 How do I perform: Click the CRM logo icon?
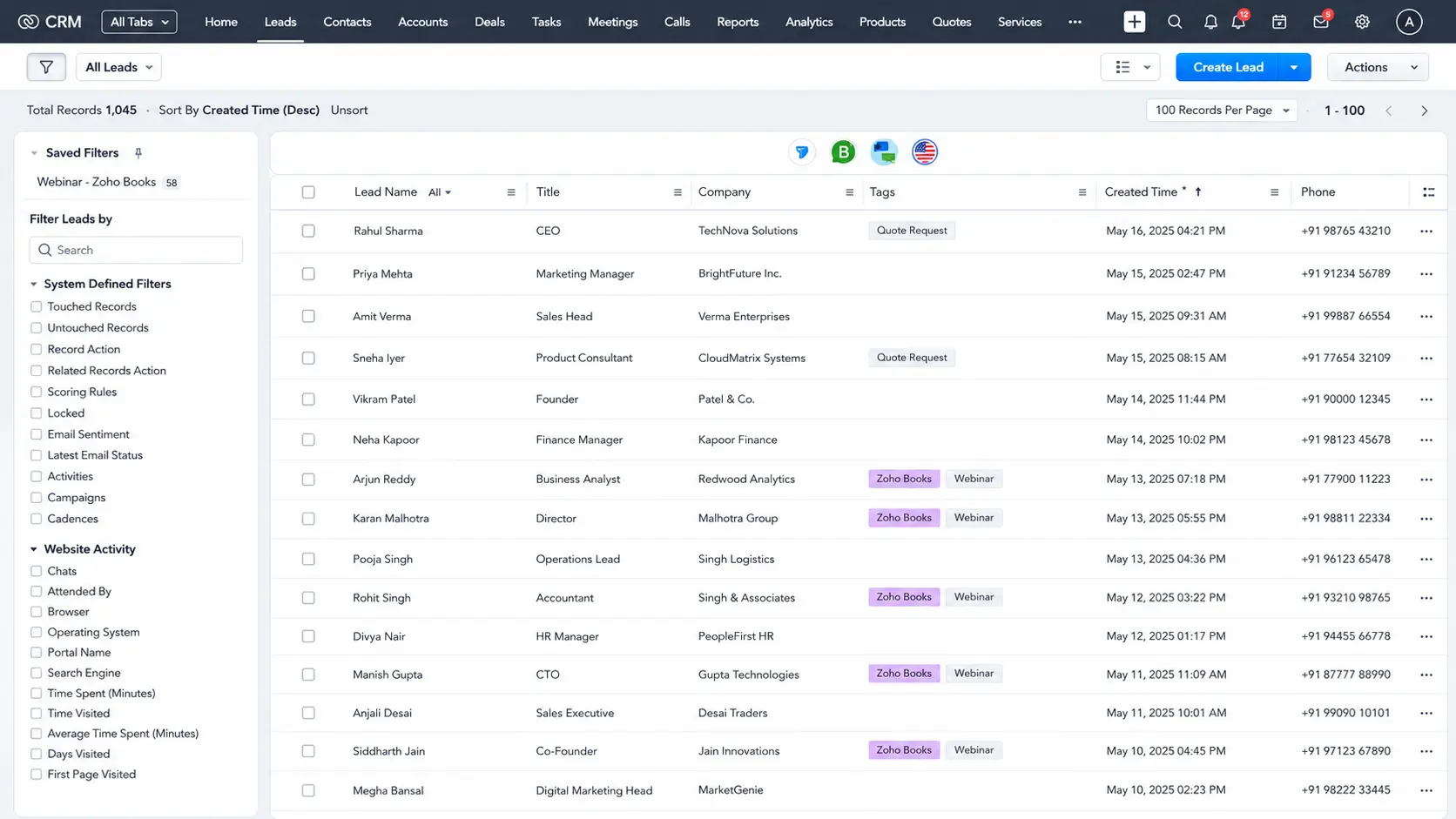coord(28,22)
